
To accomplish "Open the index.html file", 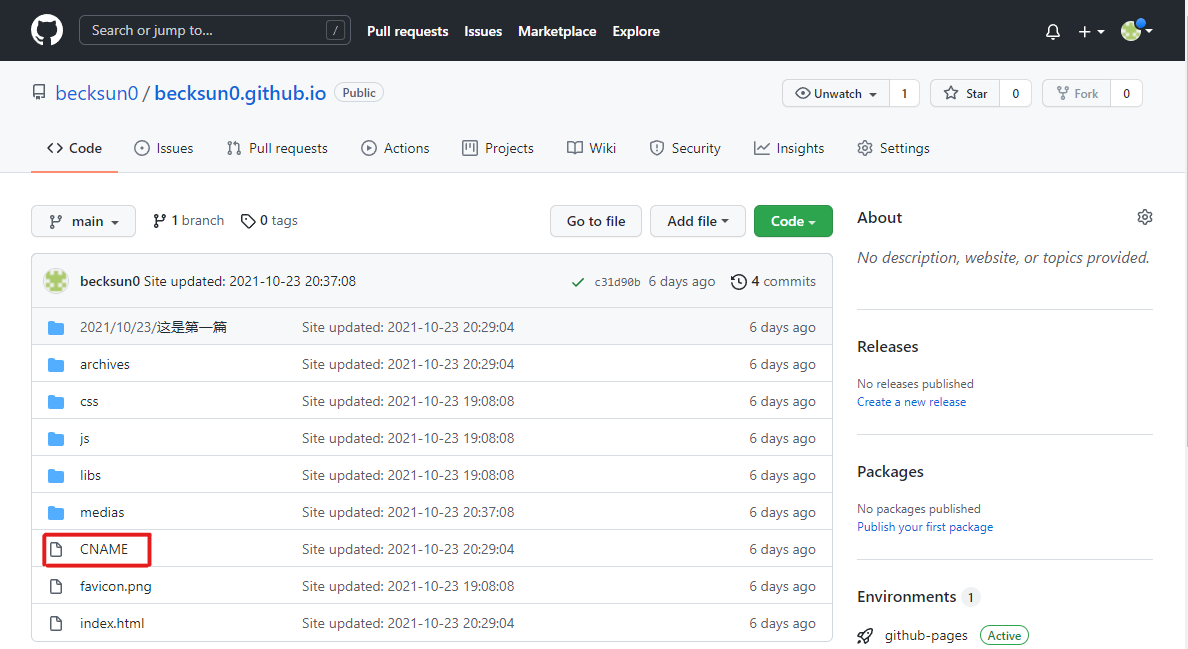I will click(x=112, y=623).
